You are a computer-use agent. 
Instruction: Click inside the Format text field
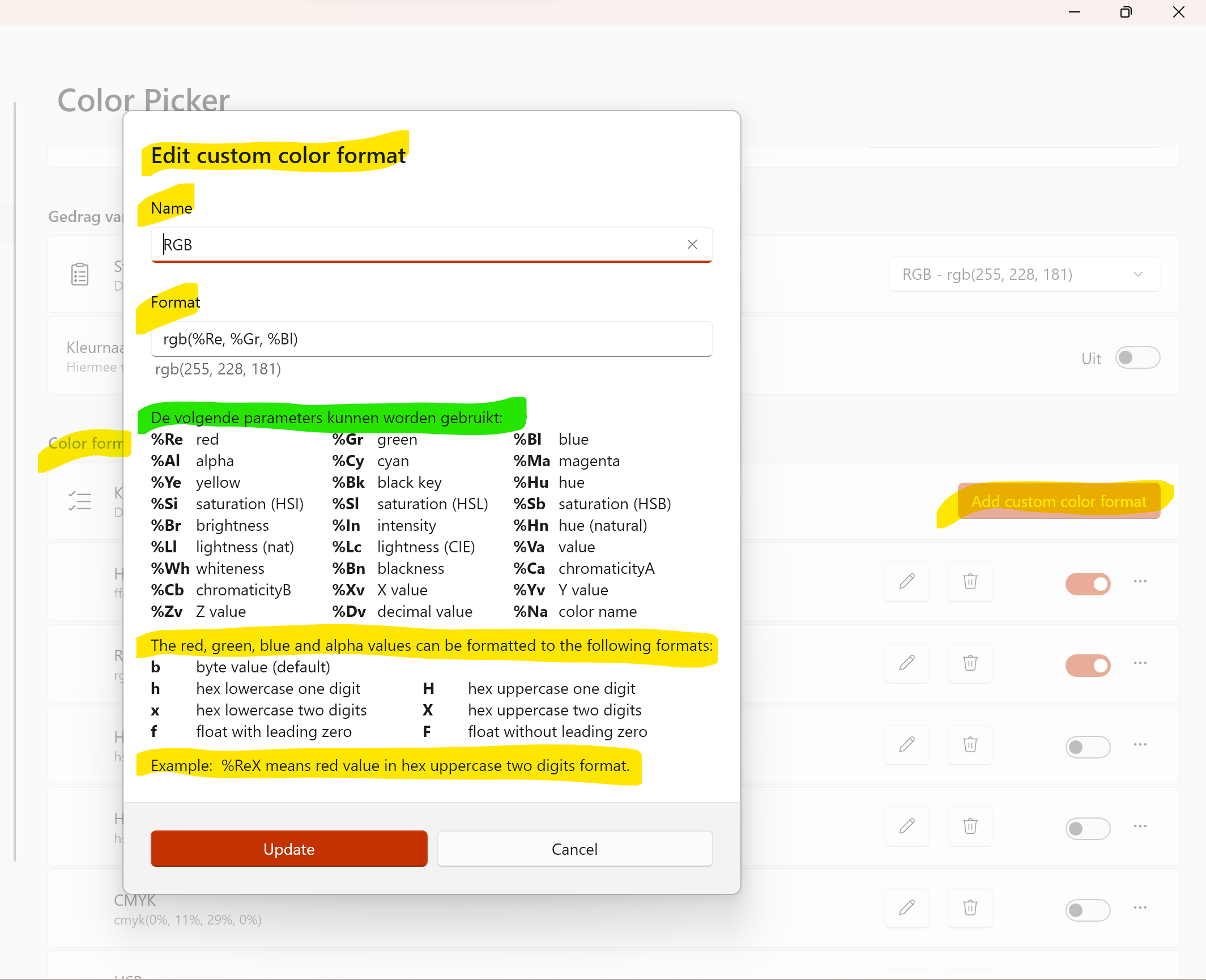point(432,339)
